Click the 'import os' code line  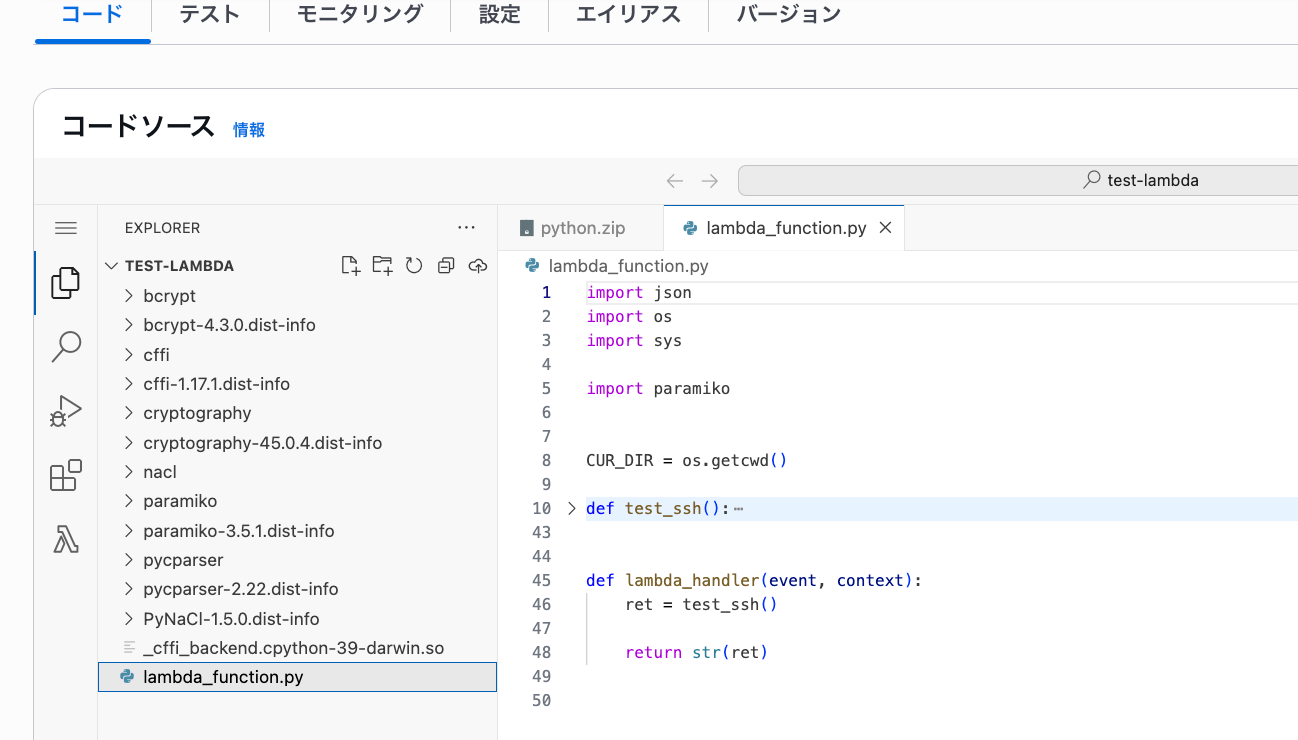[629, 316]
